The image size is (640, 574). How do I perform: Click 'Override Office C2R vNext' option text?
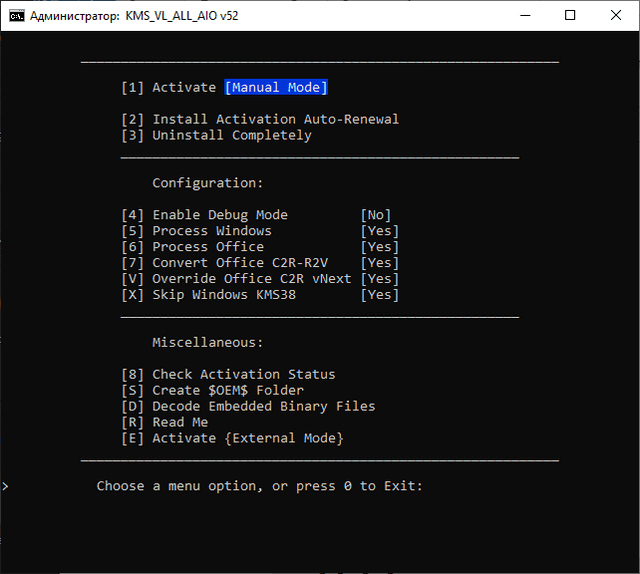pos(252,279)
